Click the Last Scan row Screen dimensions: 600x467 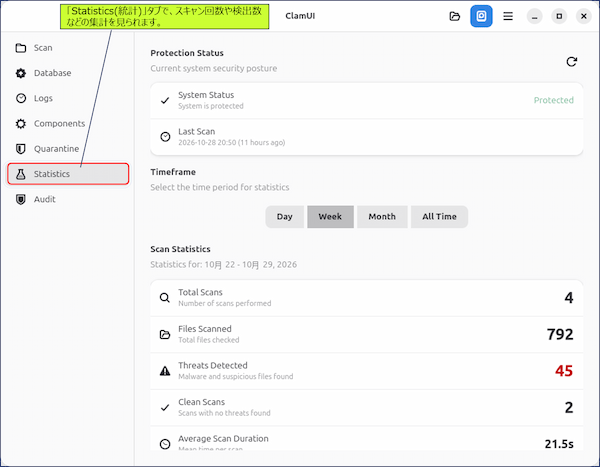pos(367,137)
